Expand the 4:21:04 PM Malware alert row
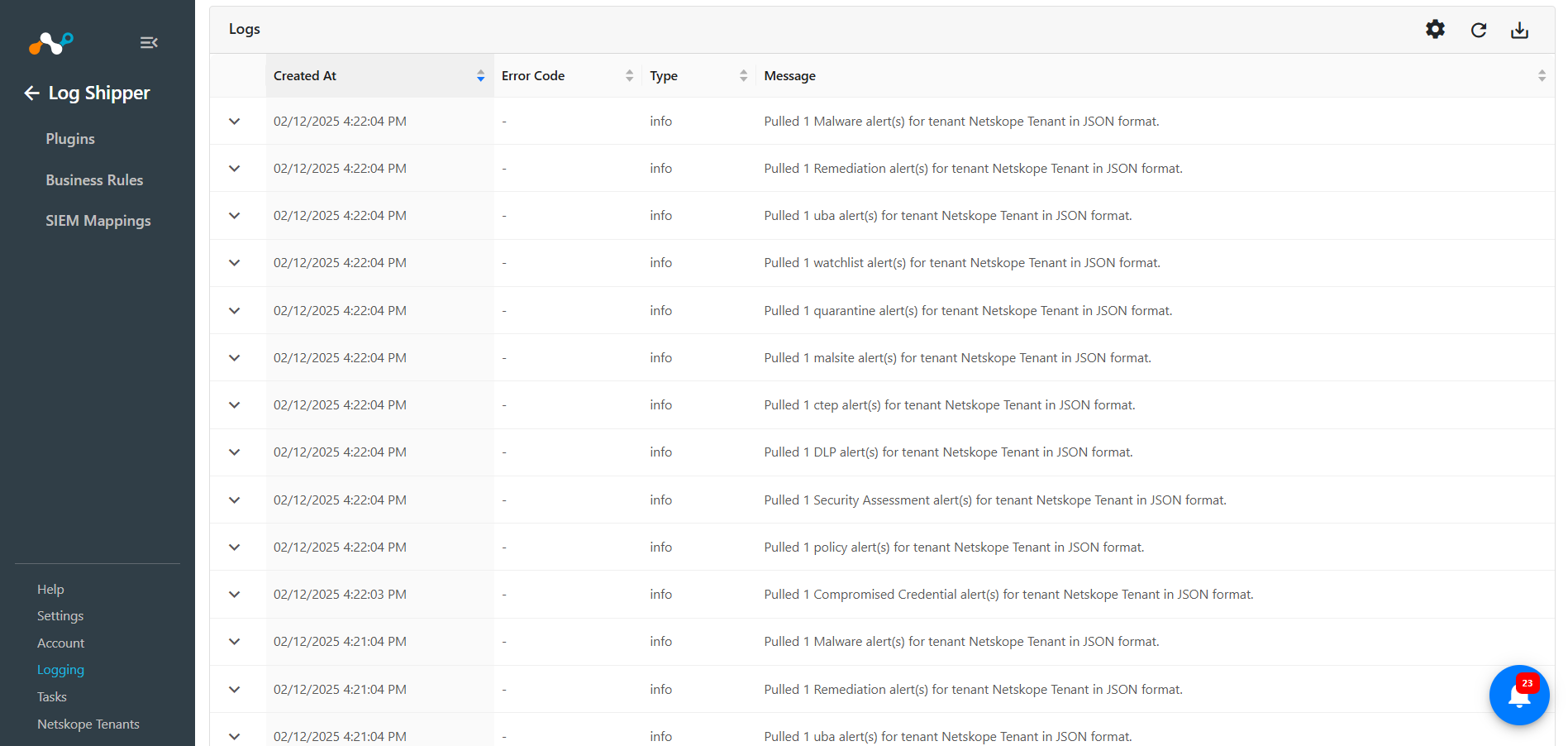Viewport: 1568px width, 746px height. tap(235, 642)
